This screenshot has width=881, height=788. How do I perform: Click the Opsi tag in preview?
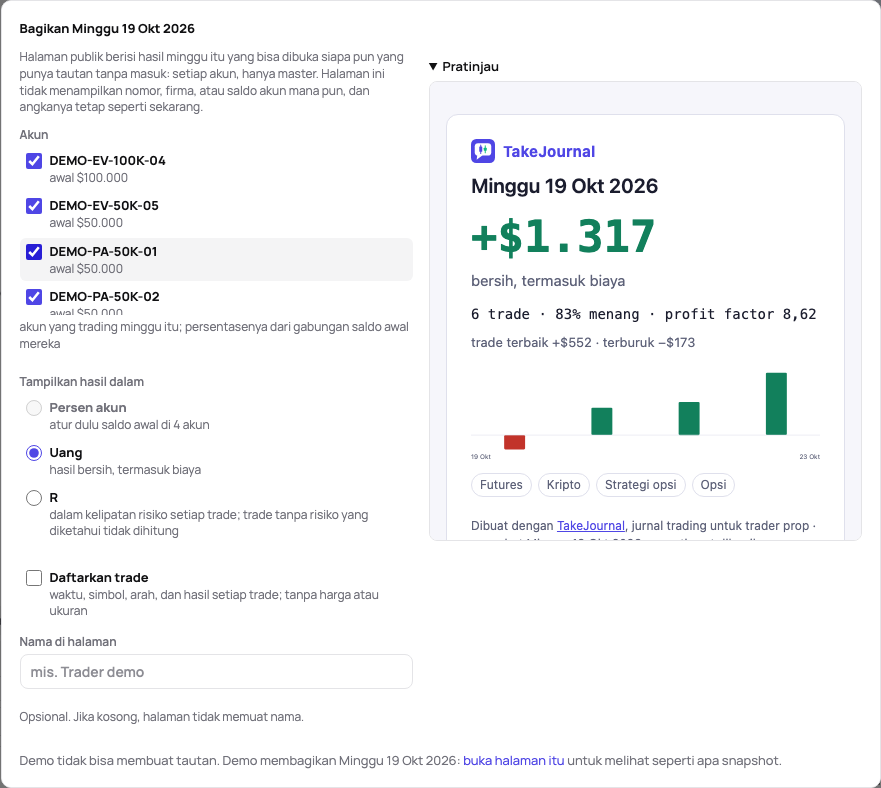tap(714, 485)
